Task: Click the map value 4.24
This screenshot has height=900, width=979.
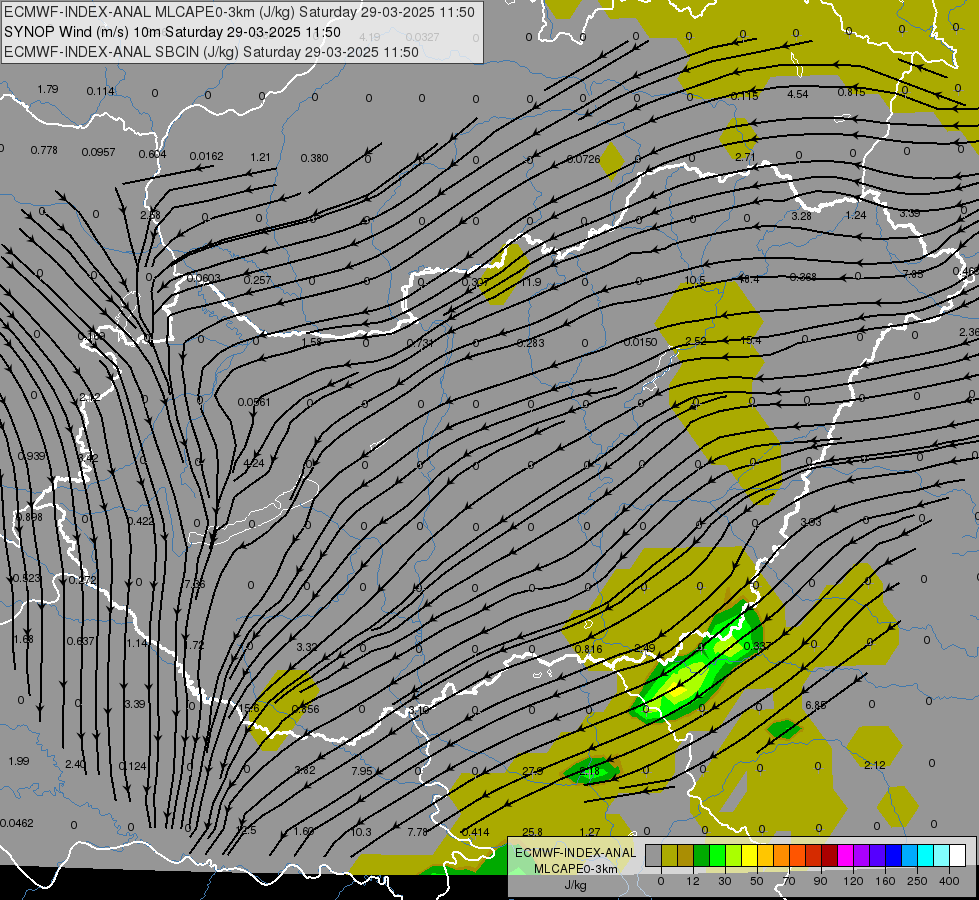Action: (253, 463)
